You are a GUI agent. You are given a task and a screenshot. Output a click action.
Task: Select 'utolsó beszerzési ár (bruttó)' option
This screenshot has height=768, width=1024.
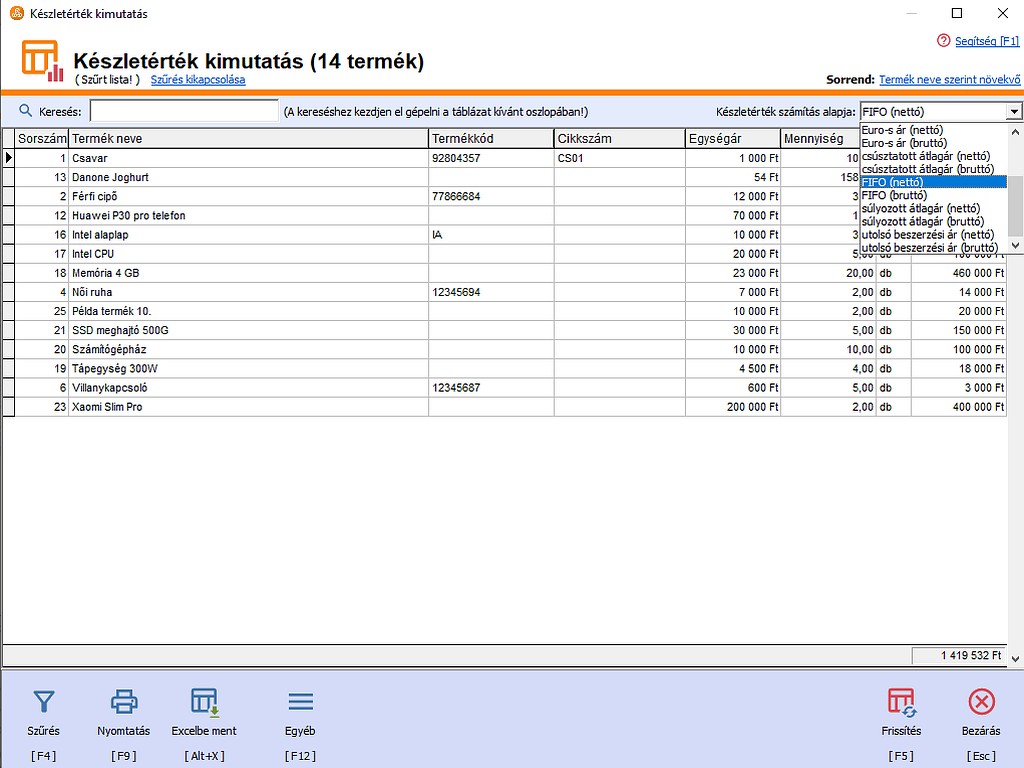[929, 247]
